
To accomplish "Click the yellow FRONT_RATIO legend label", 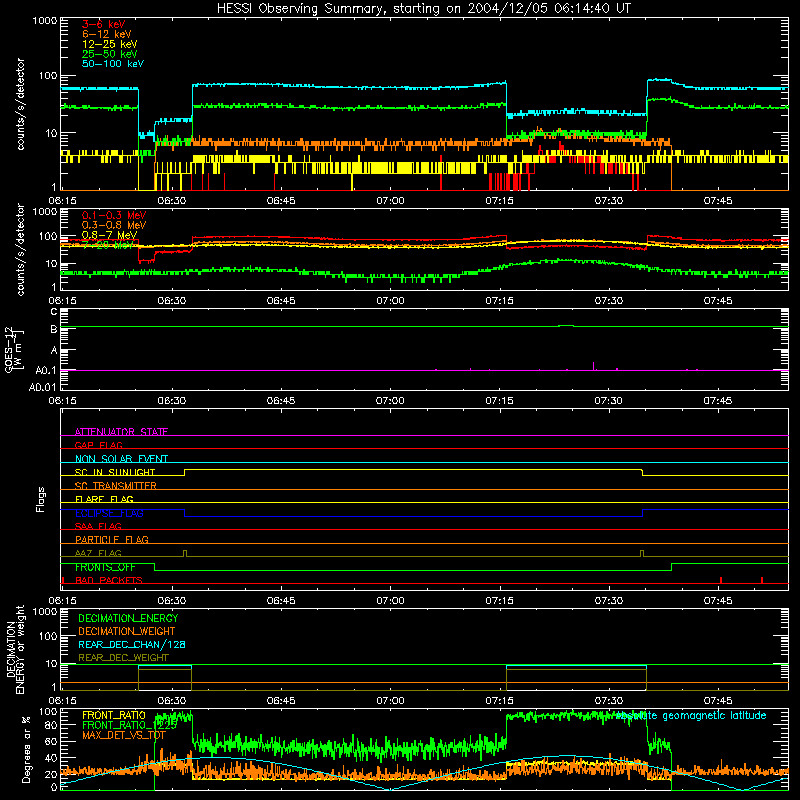I will [114, 715].
